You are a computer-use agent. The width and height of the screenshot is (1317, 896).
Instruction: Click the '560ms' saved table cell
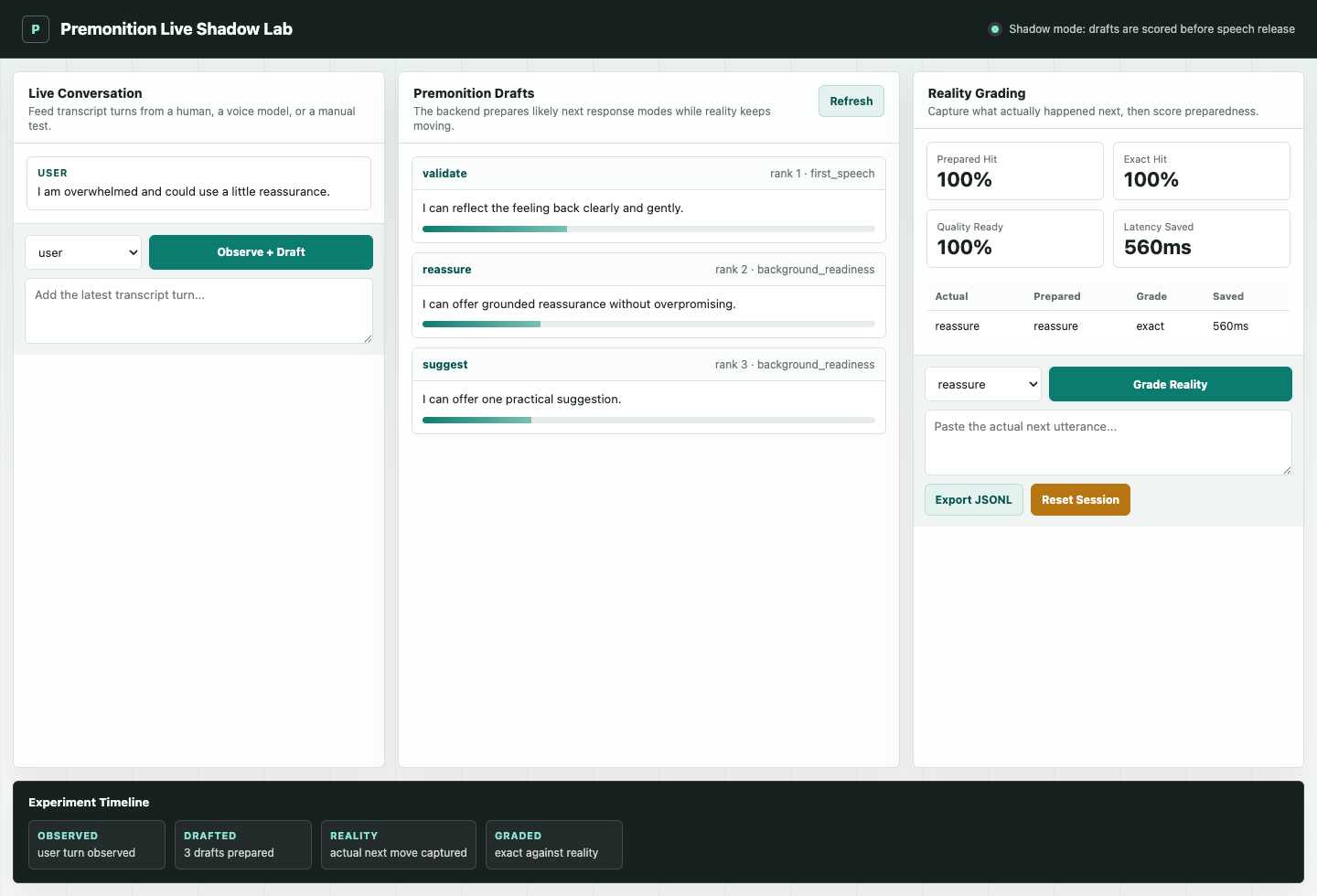1231,326
